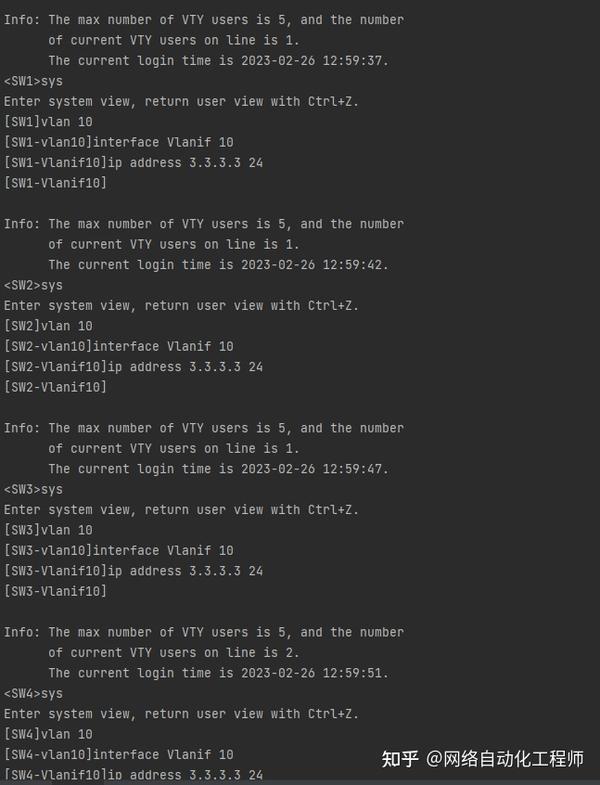Click the login time line ending 12:59:47
600x785 pixels.
tap(218, 469)
